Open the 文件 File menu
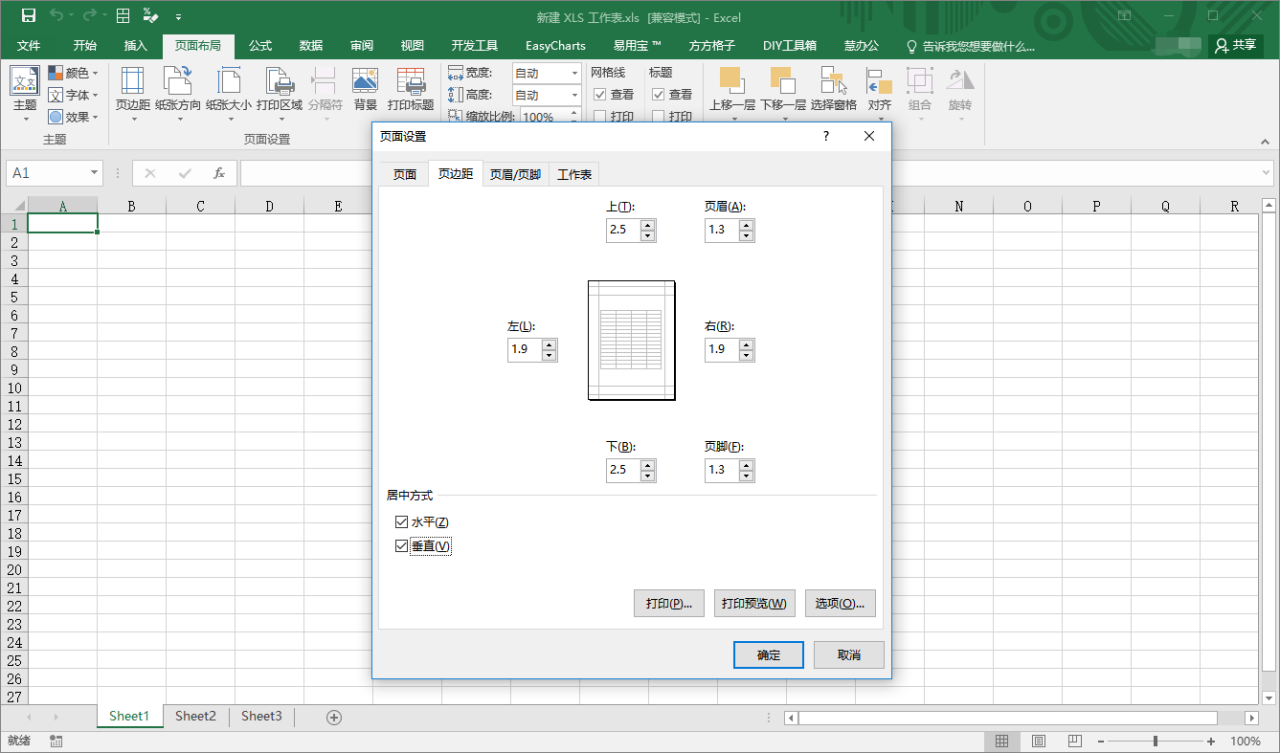 29,46
